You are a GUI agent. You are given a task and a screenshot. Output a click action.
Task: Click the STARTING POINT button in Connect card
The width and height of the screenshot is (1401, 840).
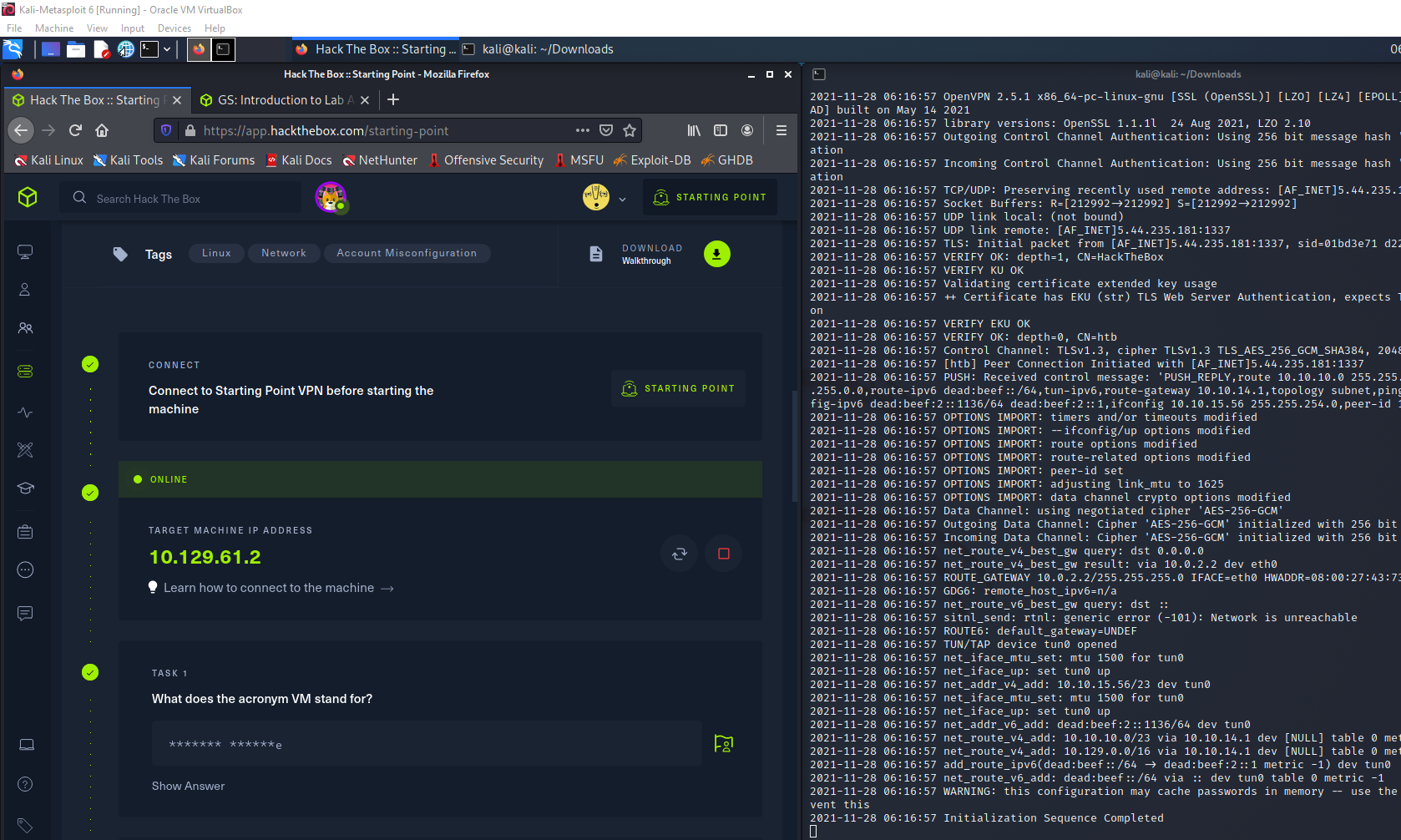pos(678,388)
